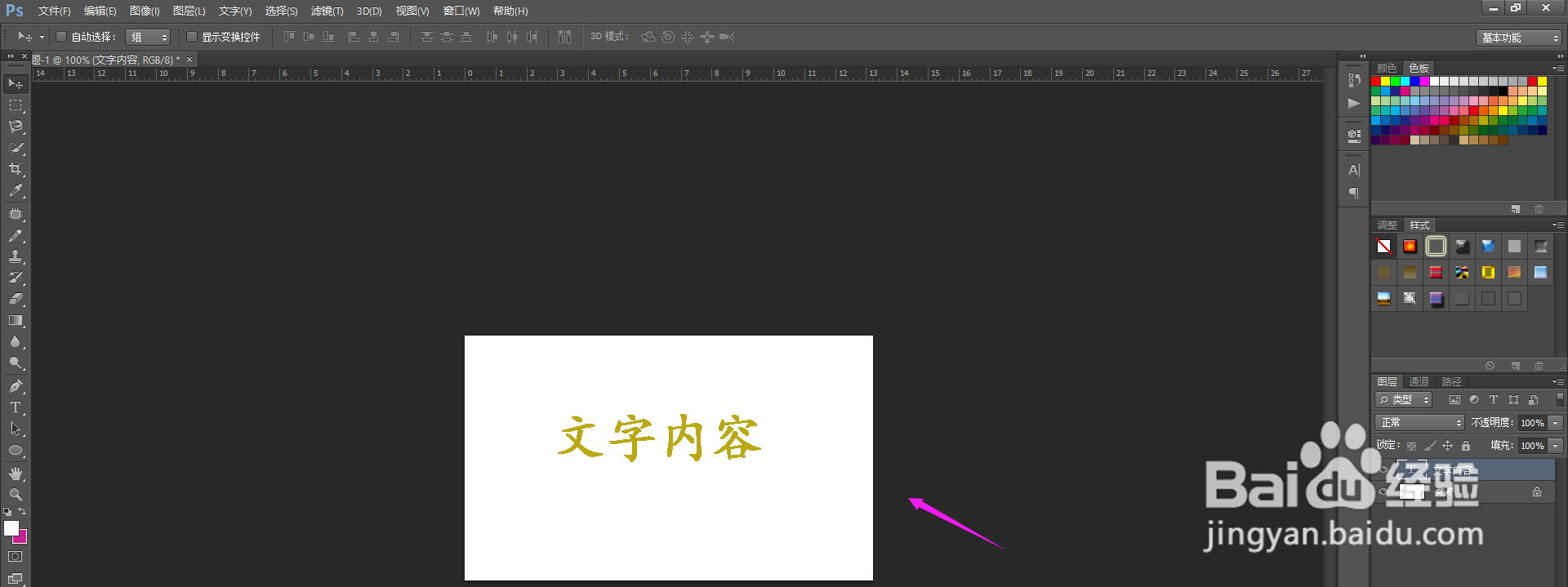Open the Move tool preset picker arrow

tap(42, 37)
